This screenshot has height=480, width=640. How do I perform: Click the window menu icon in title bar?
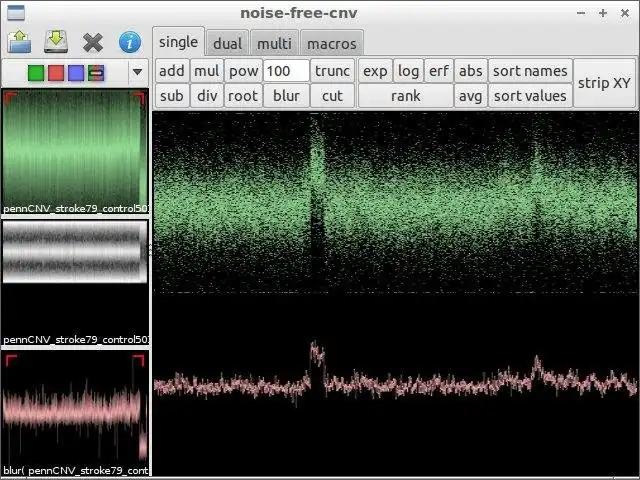coord(16,13)
